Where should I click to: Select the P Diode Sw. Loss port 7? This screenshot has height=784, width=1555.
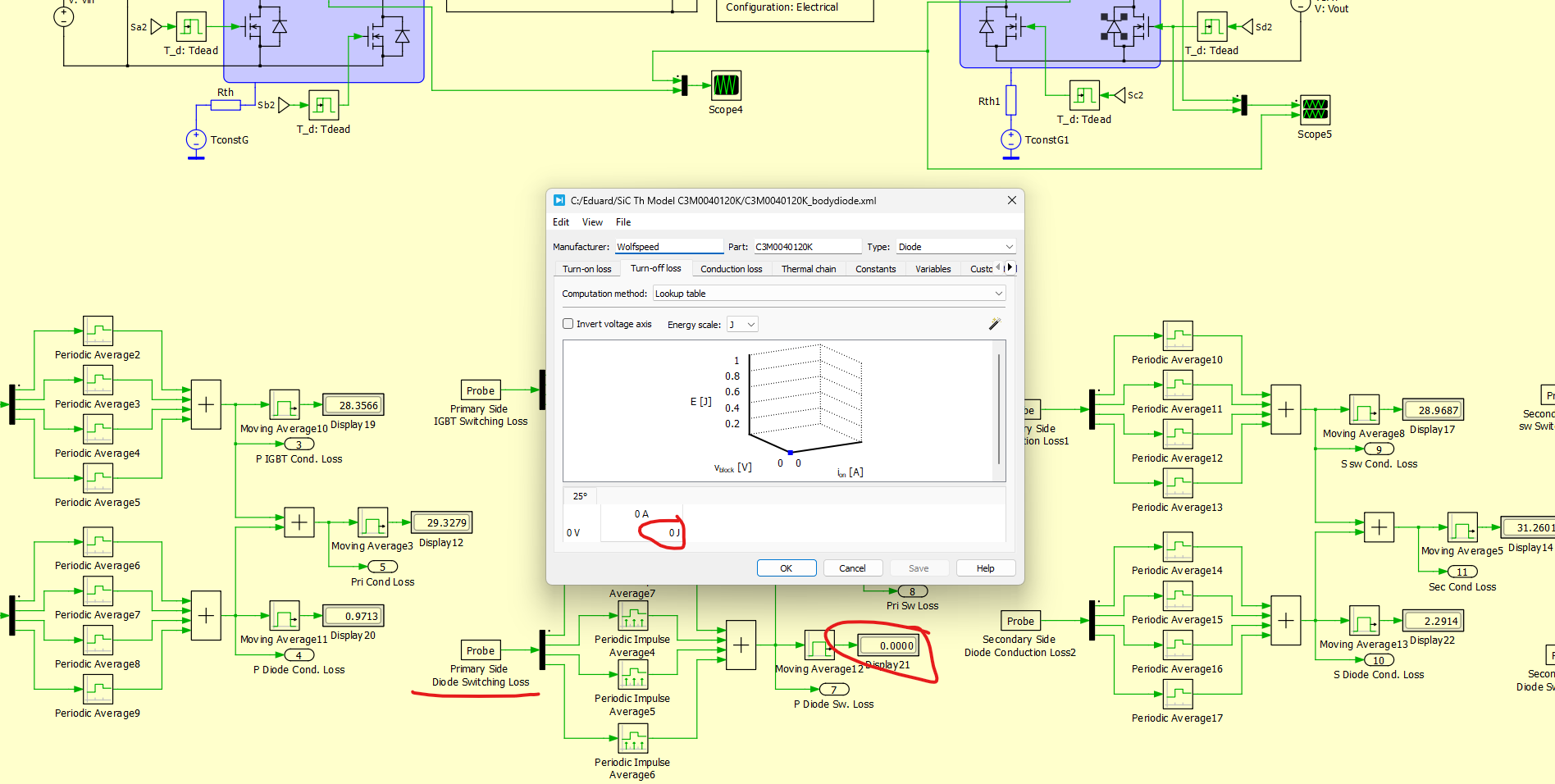[834, 690]
